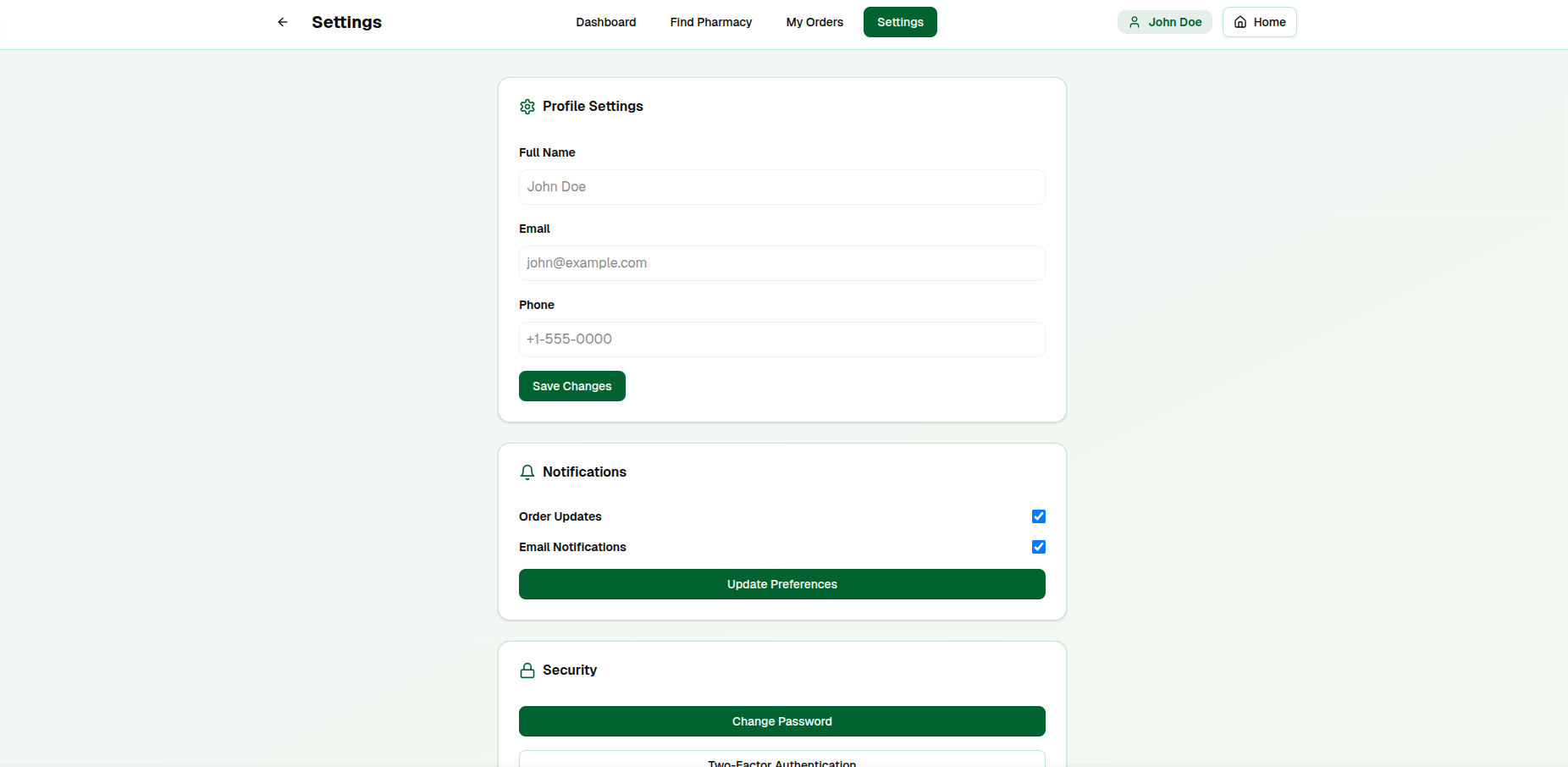Click the house icon in the Home button
The image size is (1568, 767).
(1239, 22)
